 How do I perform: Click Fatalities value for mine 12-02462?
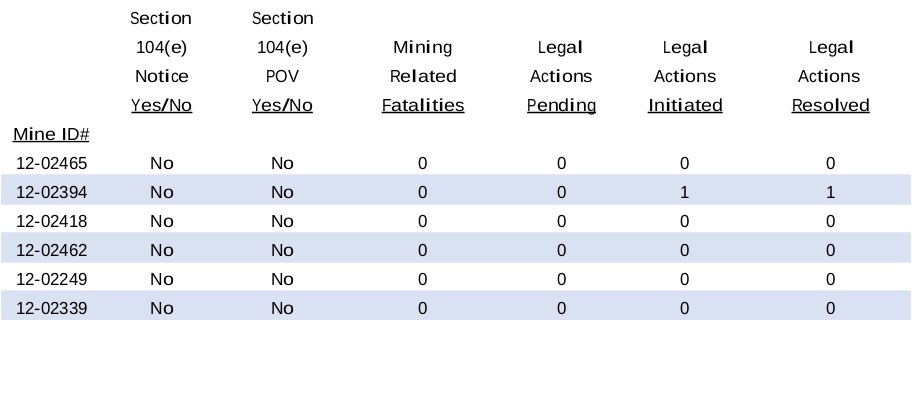[x=423, y=250]
